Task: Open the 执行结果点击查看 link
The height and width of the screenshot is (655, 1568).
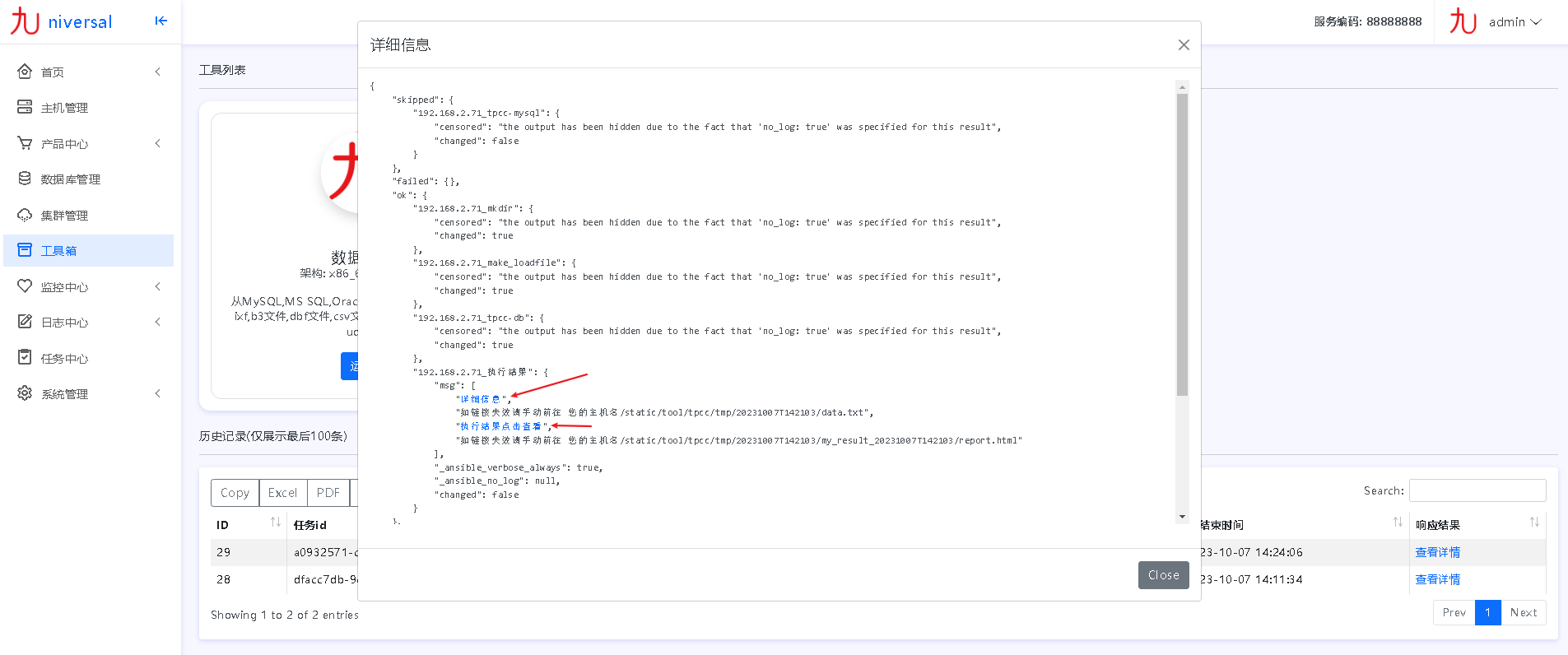Action: pos(500,426)
